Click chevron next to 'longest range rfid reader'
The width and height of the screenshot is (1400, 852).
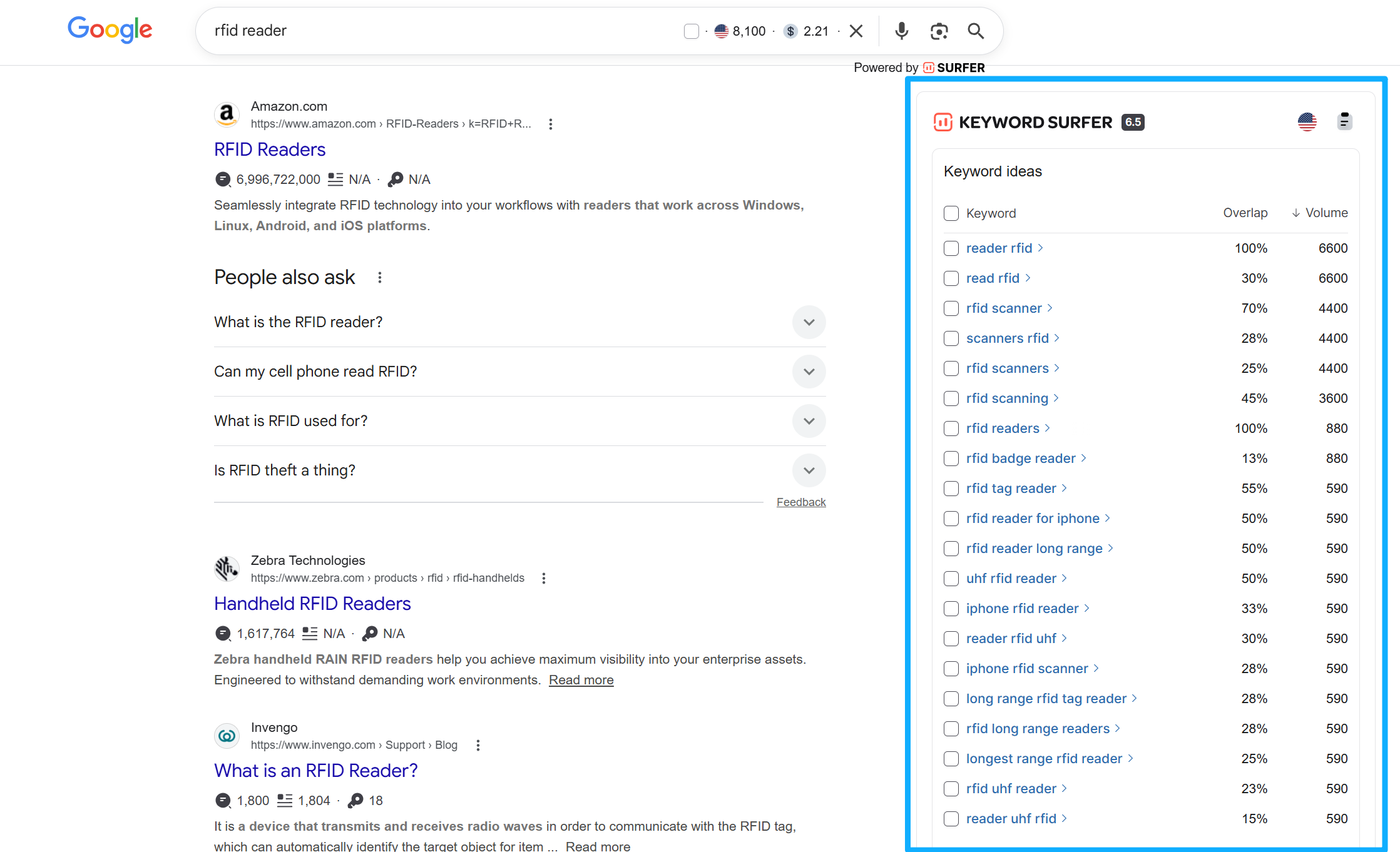coord(1131,759)
